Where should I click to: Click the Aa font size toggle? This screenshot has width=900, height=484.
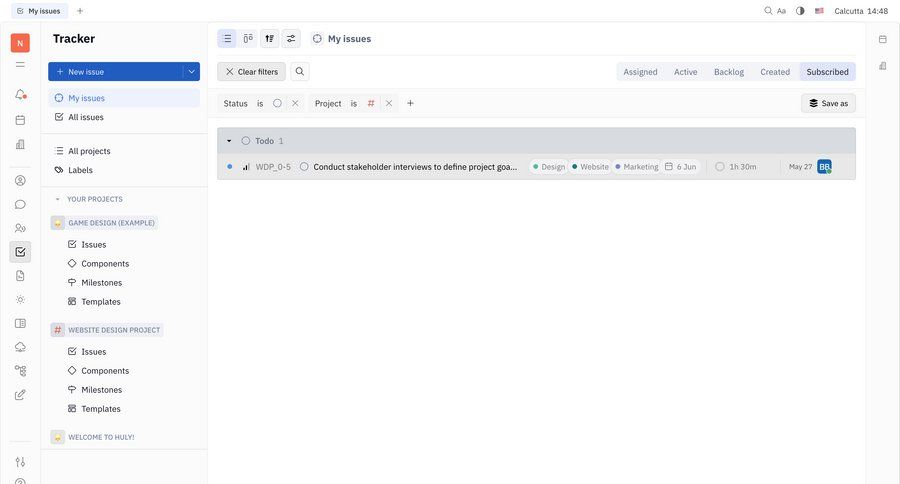coord(781,11)
